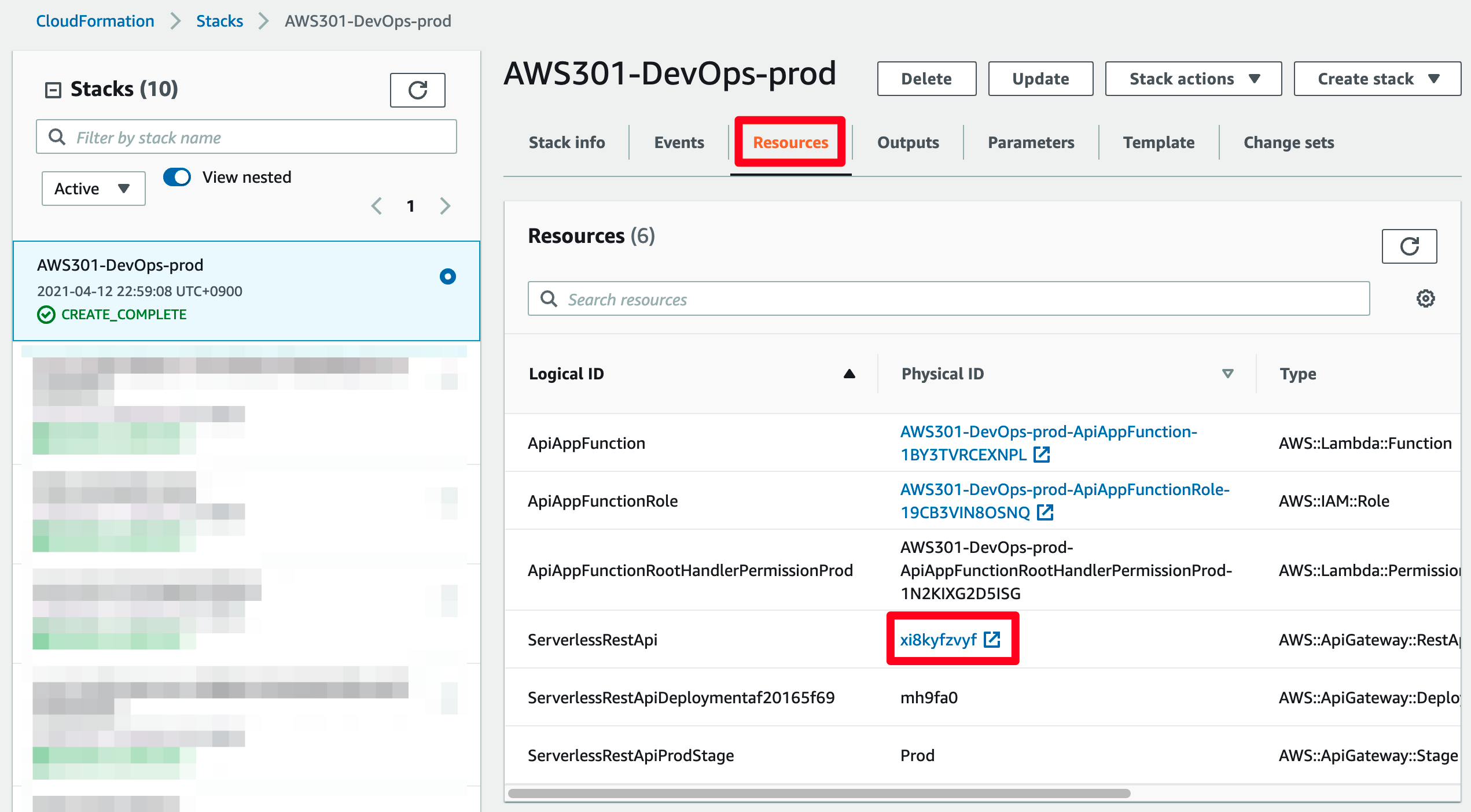Go to previous page of stacks

[x=377, y=206]
